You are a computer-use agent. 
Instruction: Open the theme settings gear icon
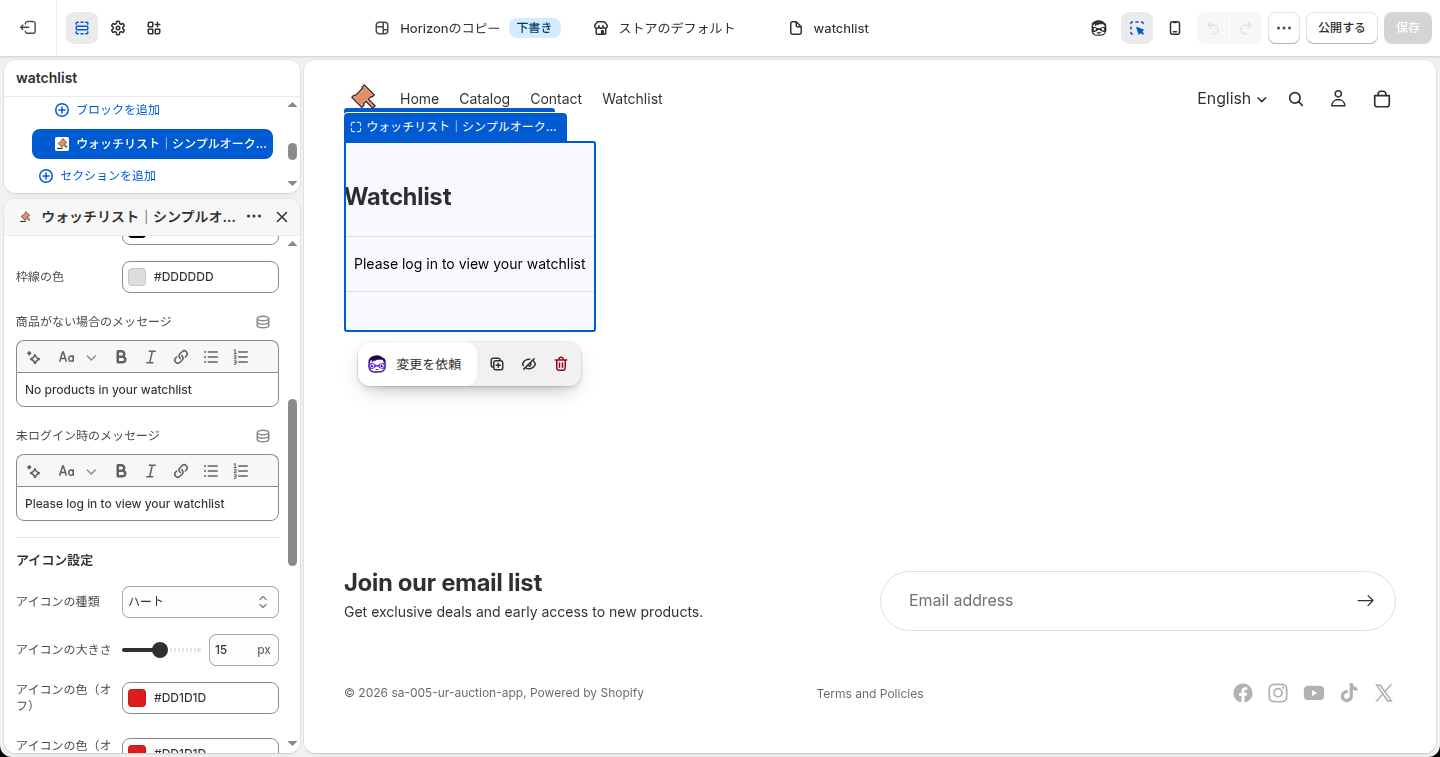(118, 28)
